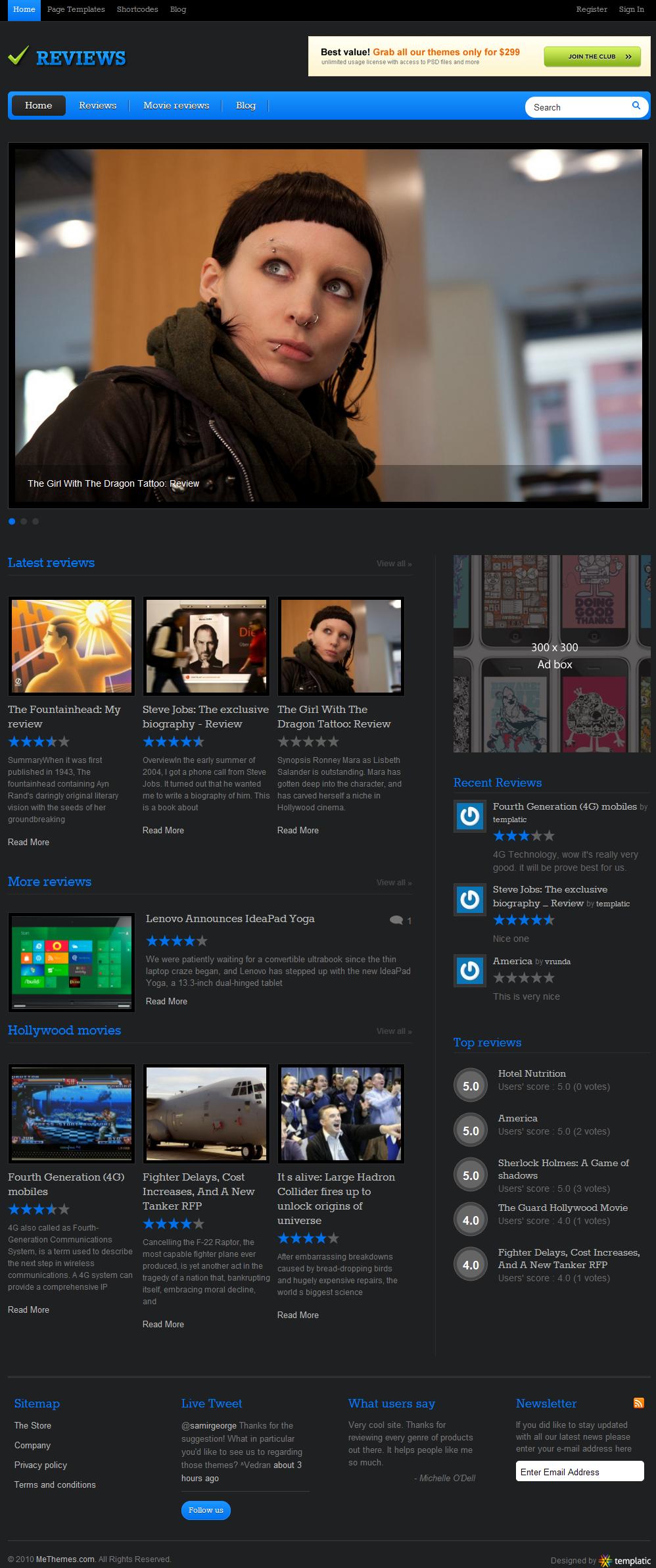Image resolution: width=656 pixels, height=1568 pixels.
Task: Open the fighter plane thumbnail
Action: point(206,1114)
